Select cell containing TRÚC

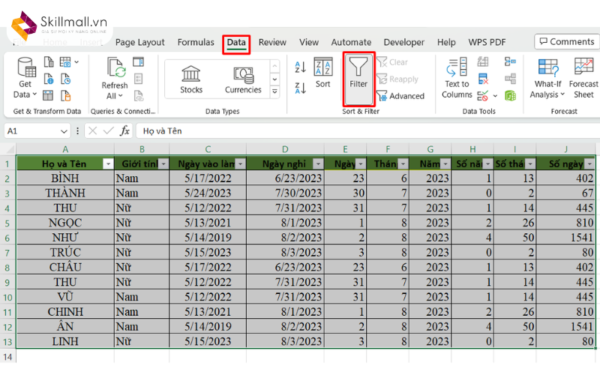click(65, 253)
